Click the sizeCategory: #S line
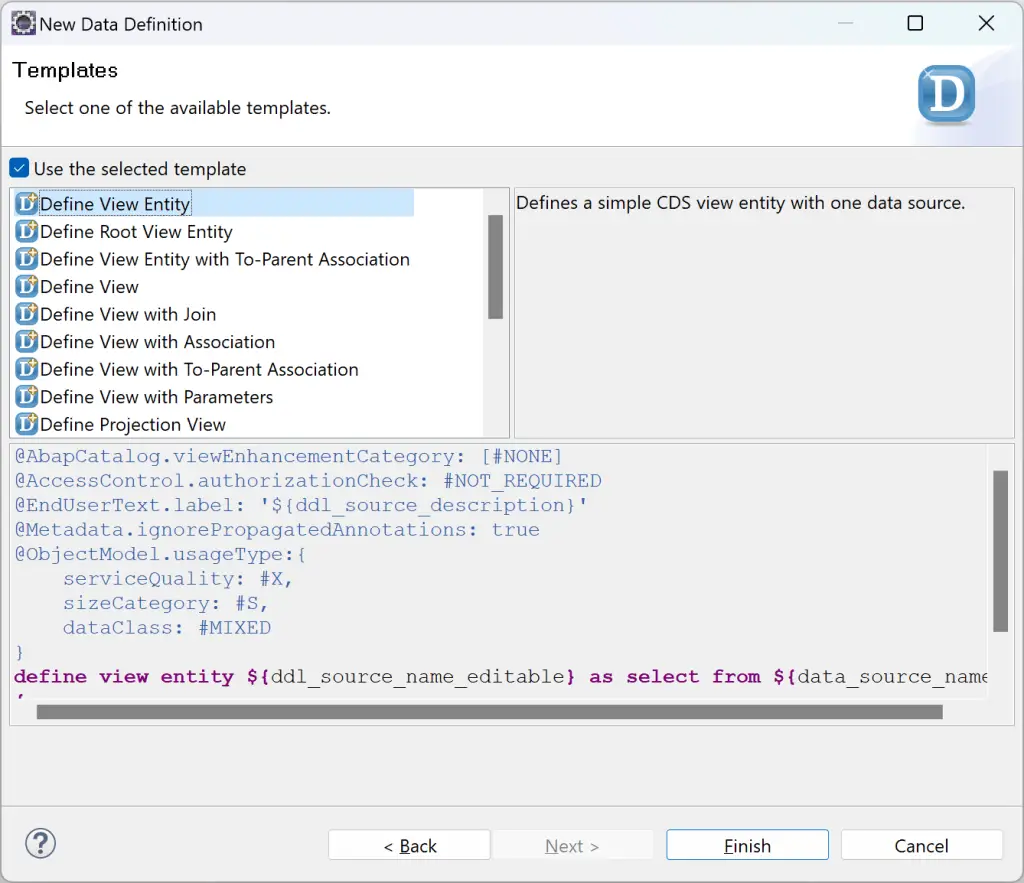This screenshot has width=1024, height=883. coord(165,603)
